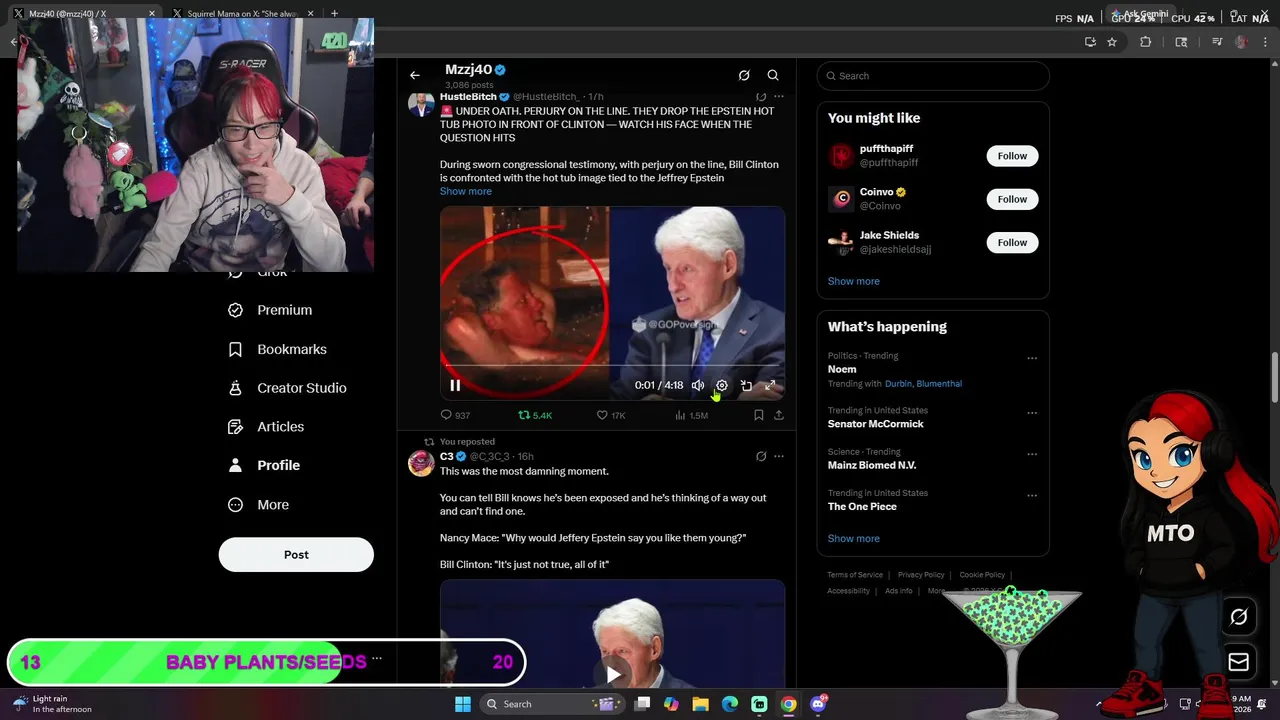The height and width of the screenshot is (720, 1280).
Task: Like the HustleBitch post with 17K likes
Action: coord(611,415)
